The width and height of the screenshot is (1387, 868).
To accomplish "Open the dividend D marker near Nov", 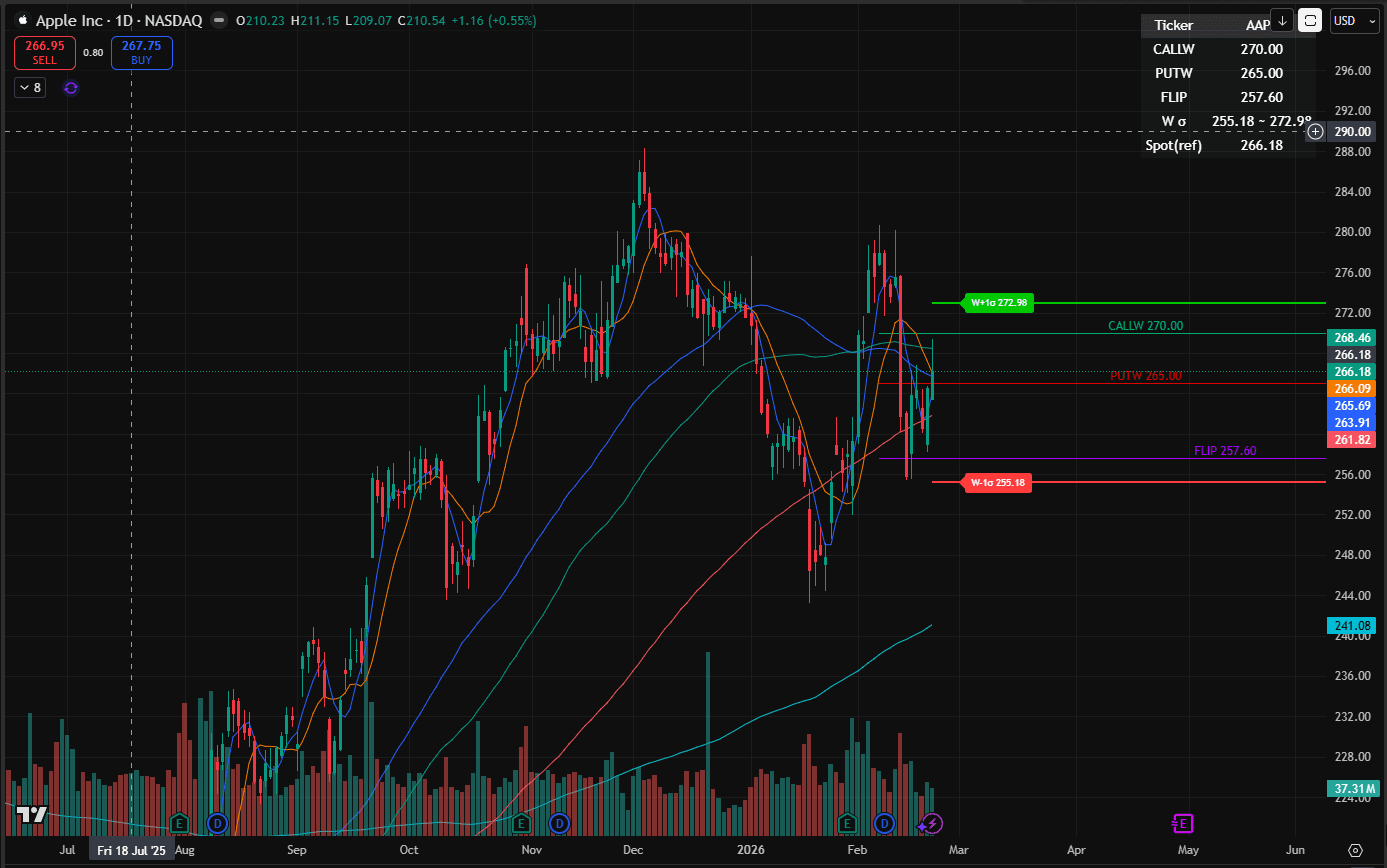I will click(559, 823).
